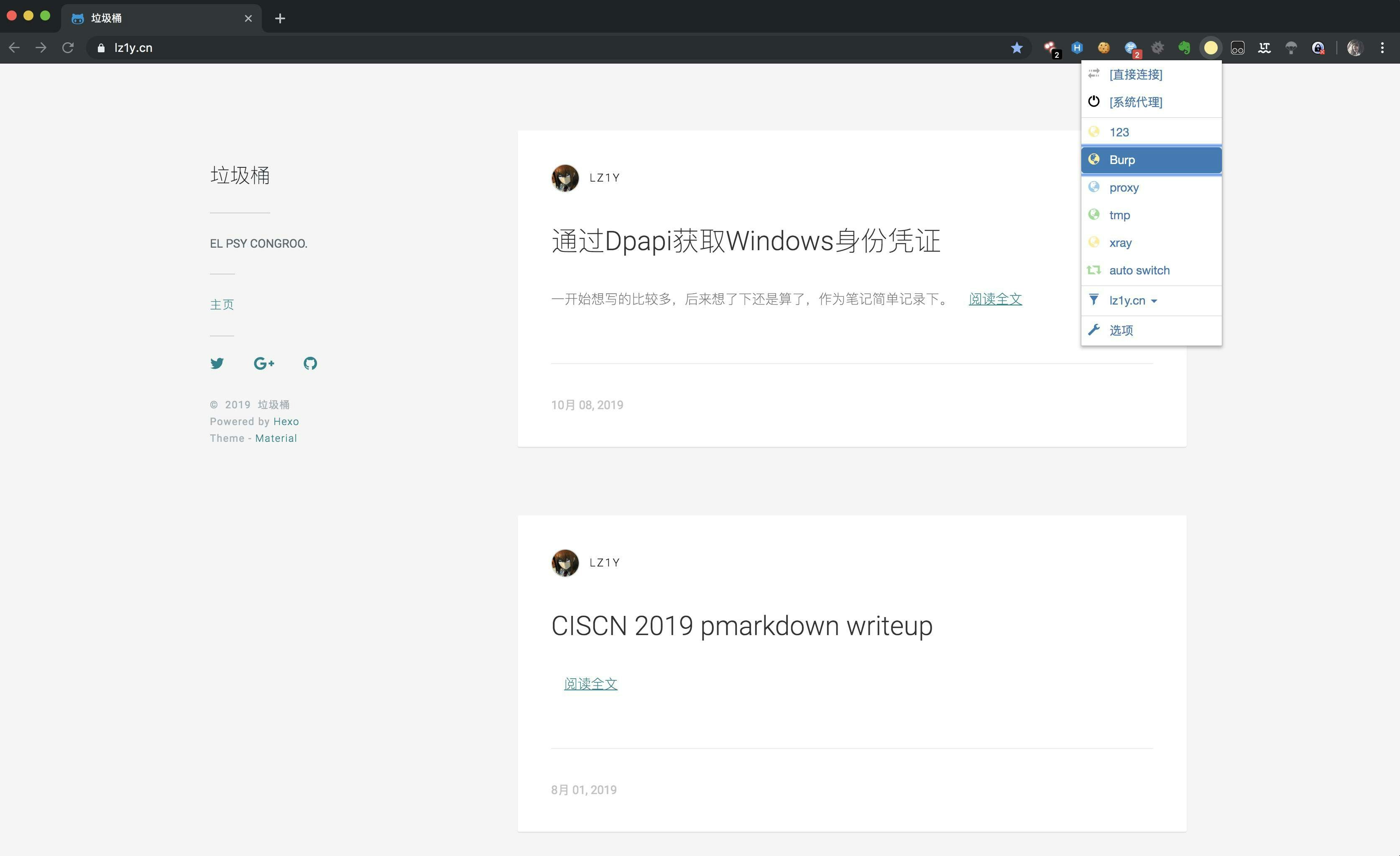Open the Chrome profile avatar menu
Viewport: 1400px width, 856px height.
1354,48
